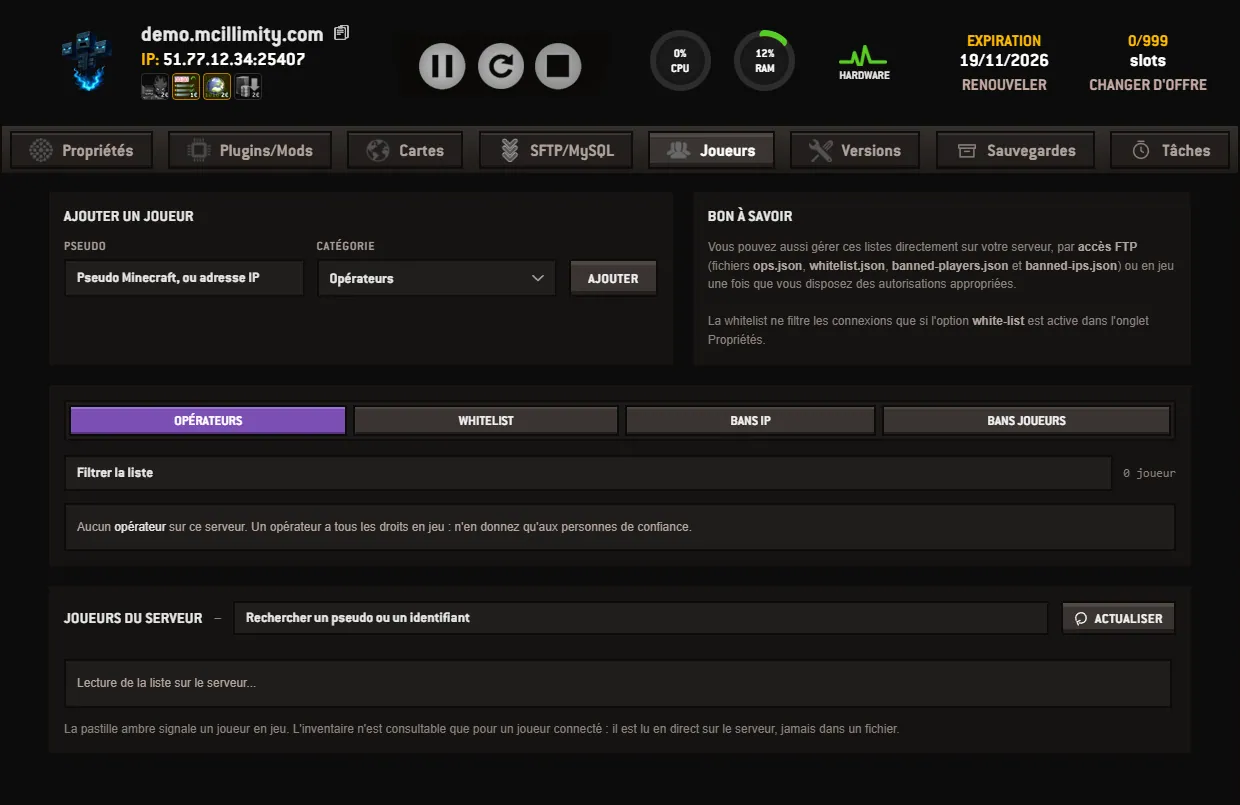Viewport: 1240px width, 805px height.
Task: Open the Tâches tab
Action: [x=1170, y=150]
